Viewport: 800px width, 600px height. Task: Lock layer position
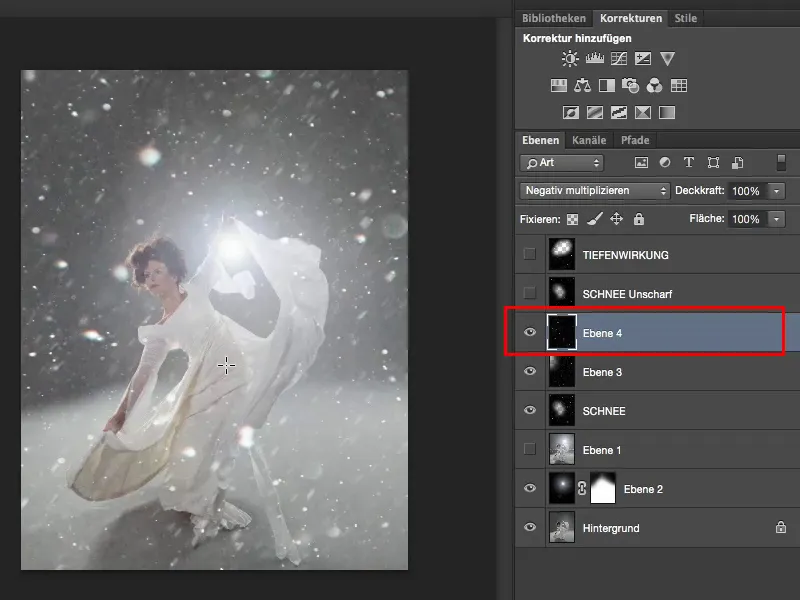[616, 219]
